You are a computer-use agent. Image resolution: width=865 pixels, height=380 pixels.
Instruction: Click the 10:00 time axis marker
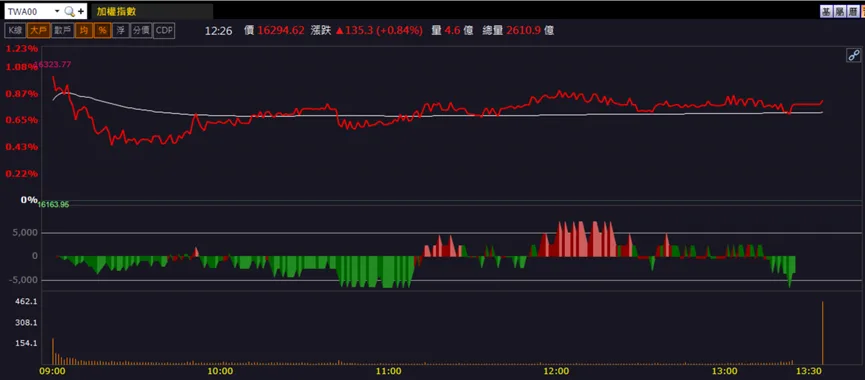[x=221, y=371]
